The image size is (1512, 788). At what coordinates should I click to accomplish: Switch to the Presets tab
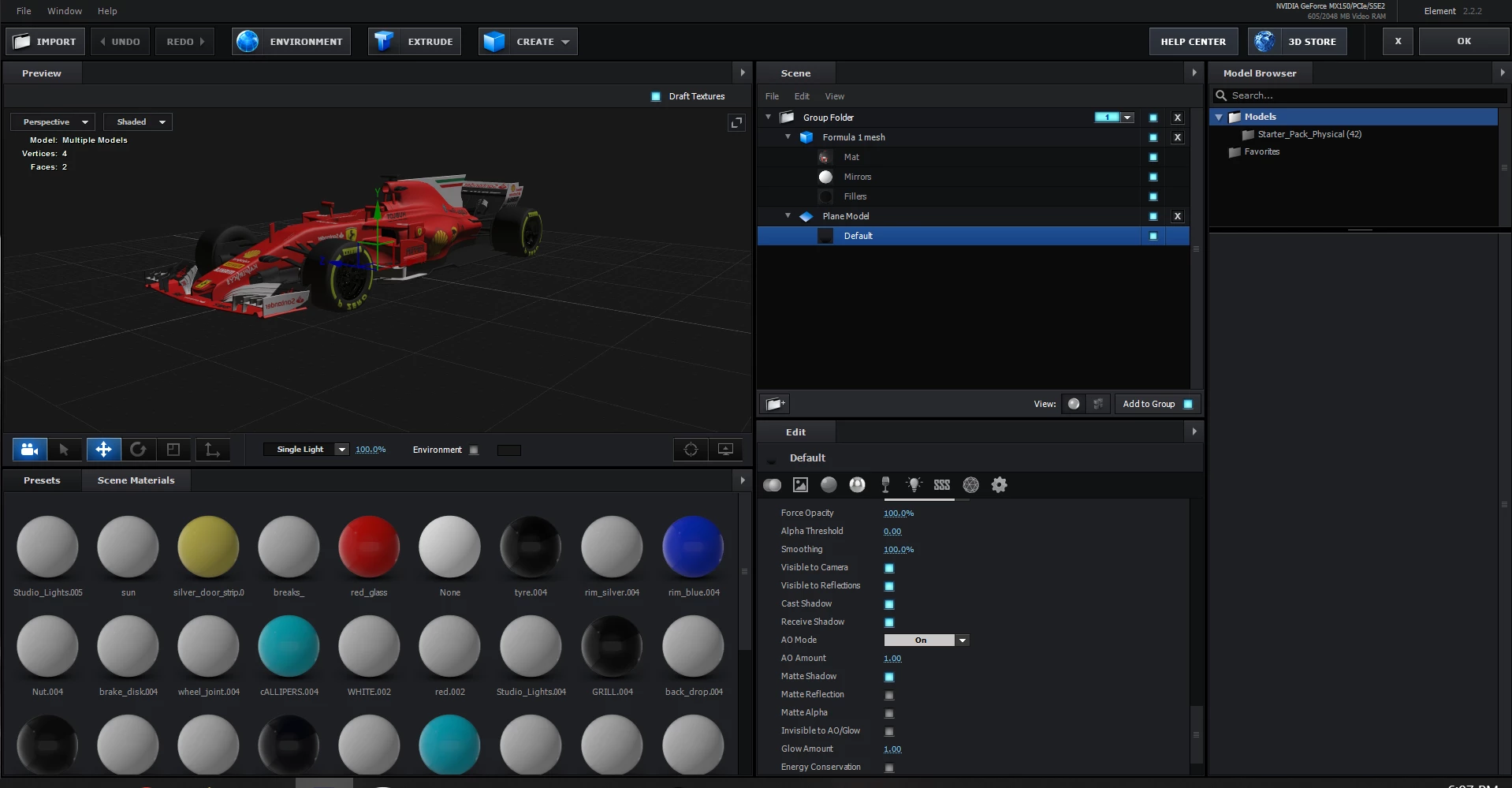(x=42, y=480)
